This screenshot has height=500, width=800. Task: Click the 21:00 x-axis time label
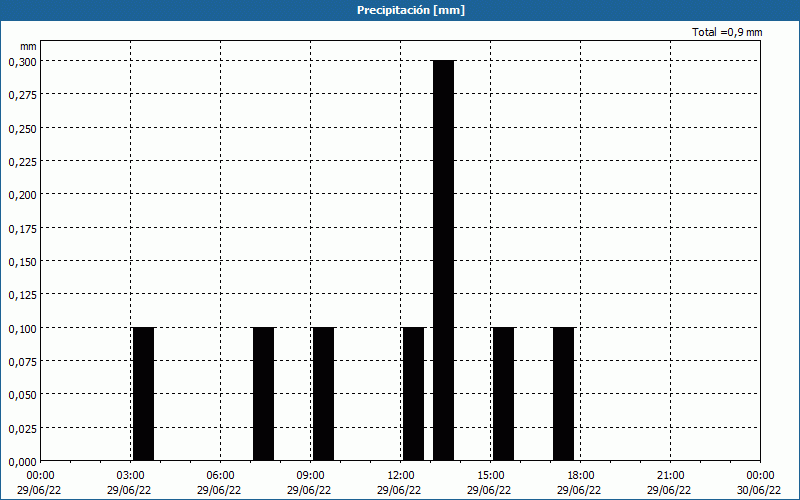[x=670, y=476]
